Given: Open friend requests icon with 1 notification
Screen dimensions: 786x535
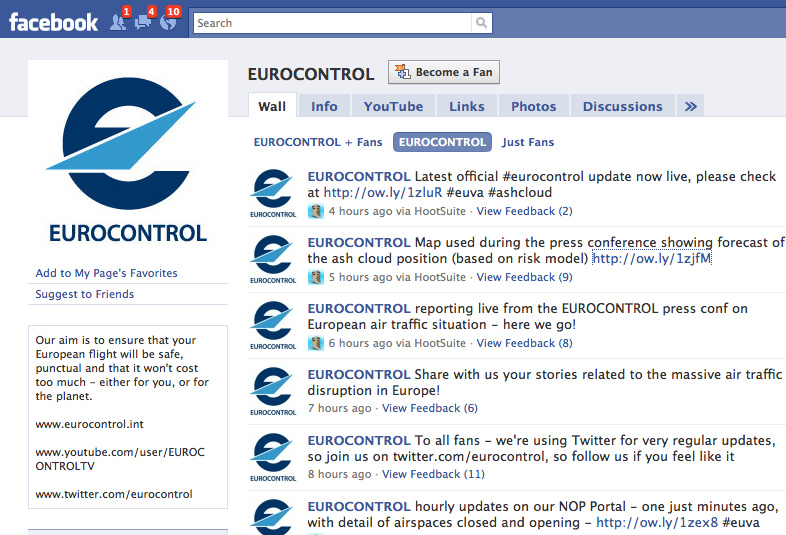Looking at the screenshot, I should pyautogui.click(x=118, y=22).
